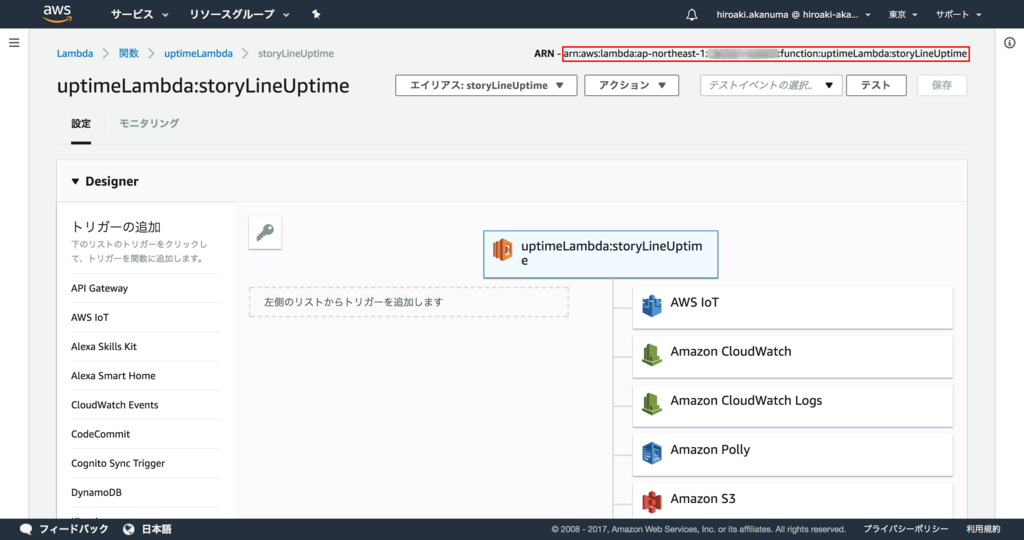The image size is (1024, 540).
Task: Click the Amazon CloudWatch resource icon
Action: (652, 355)
